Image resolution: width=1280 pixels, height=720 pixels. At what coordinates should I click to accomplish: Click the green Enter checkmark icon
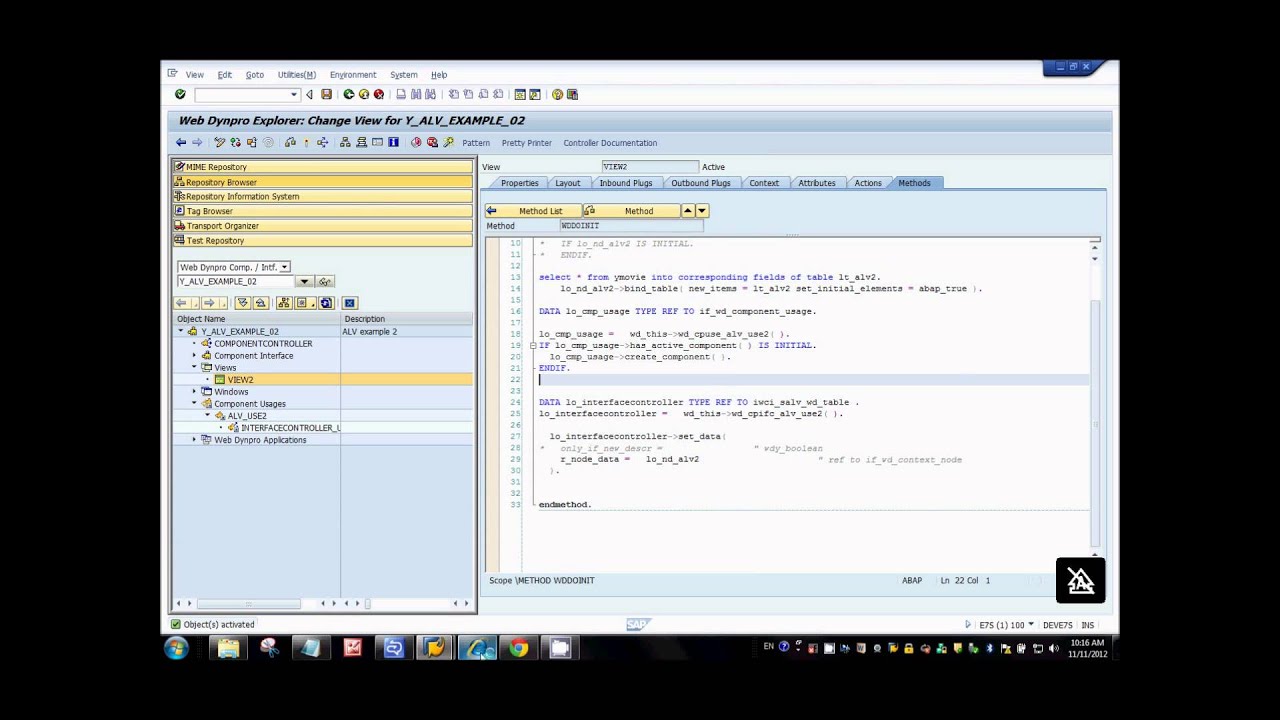click(x=180, y=94)
